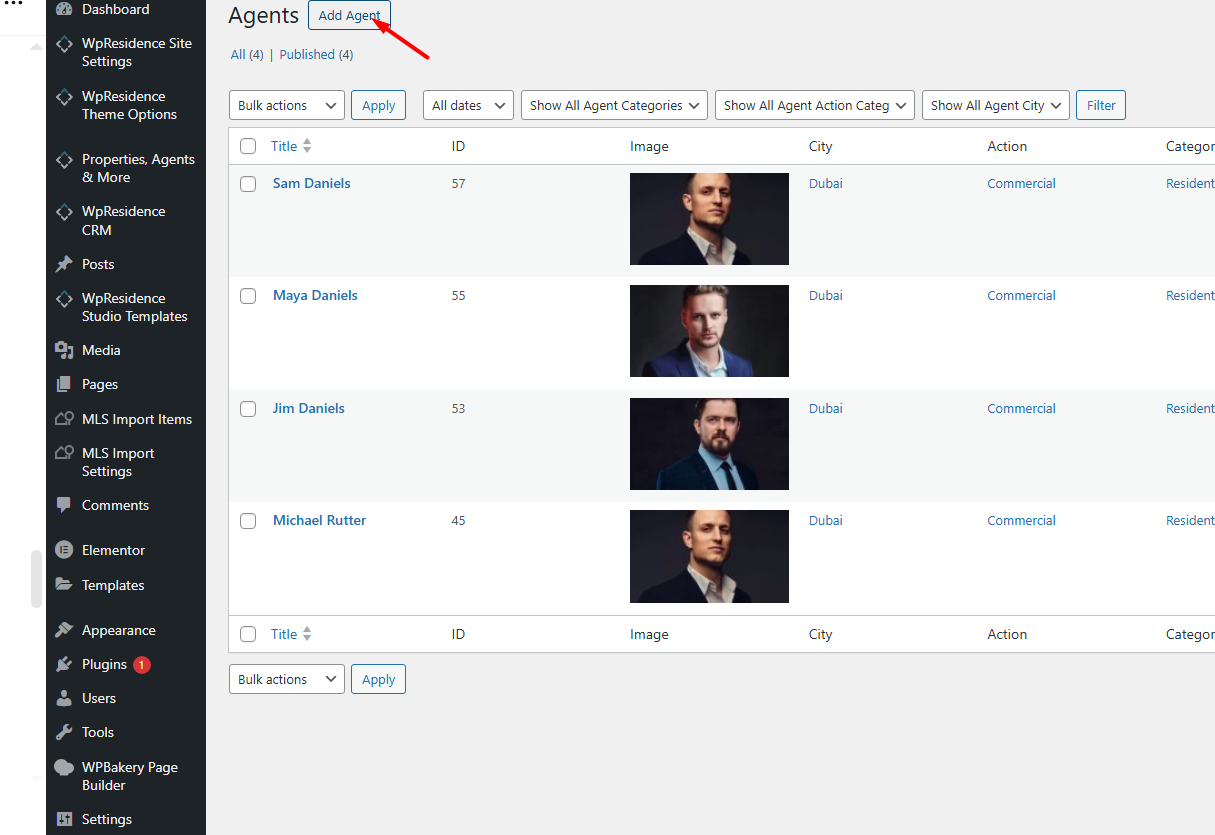Click the Media library icon
This screenshot has height=835, width=1215.
coord(64,350)
